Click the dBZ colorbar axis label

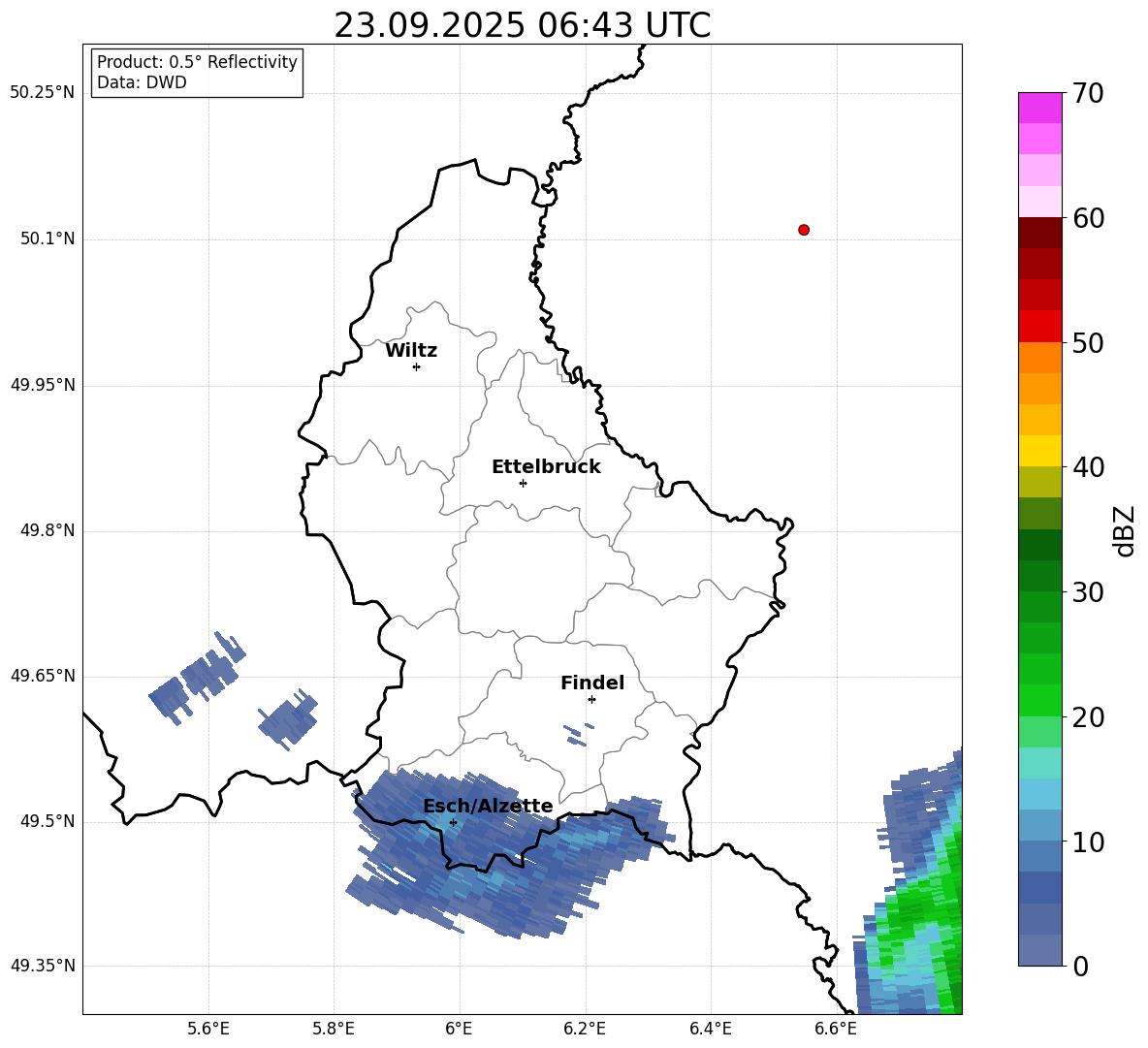(1123, 530)
